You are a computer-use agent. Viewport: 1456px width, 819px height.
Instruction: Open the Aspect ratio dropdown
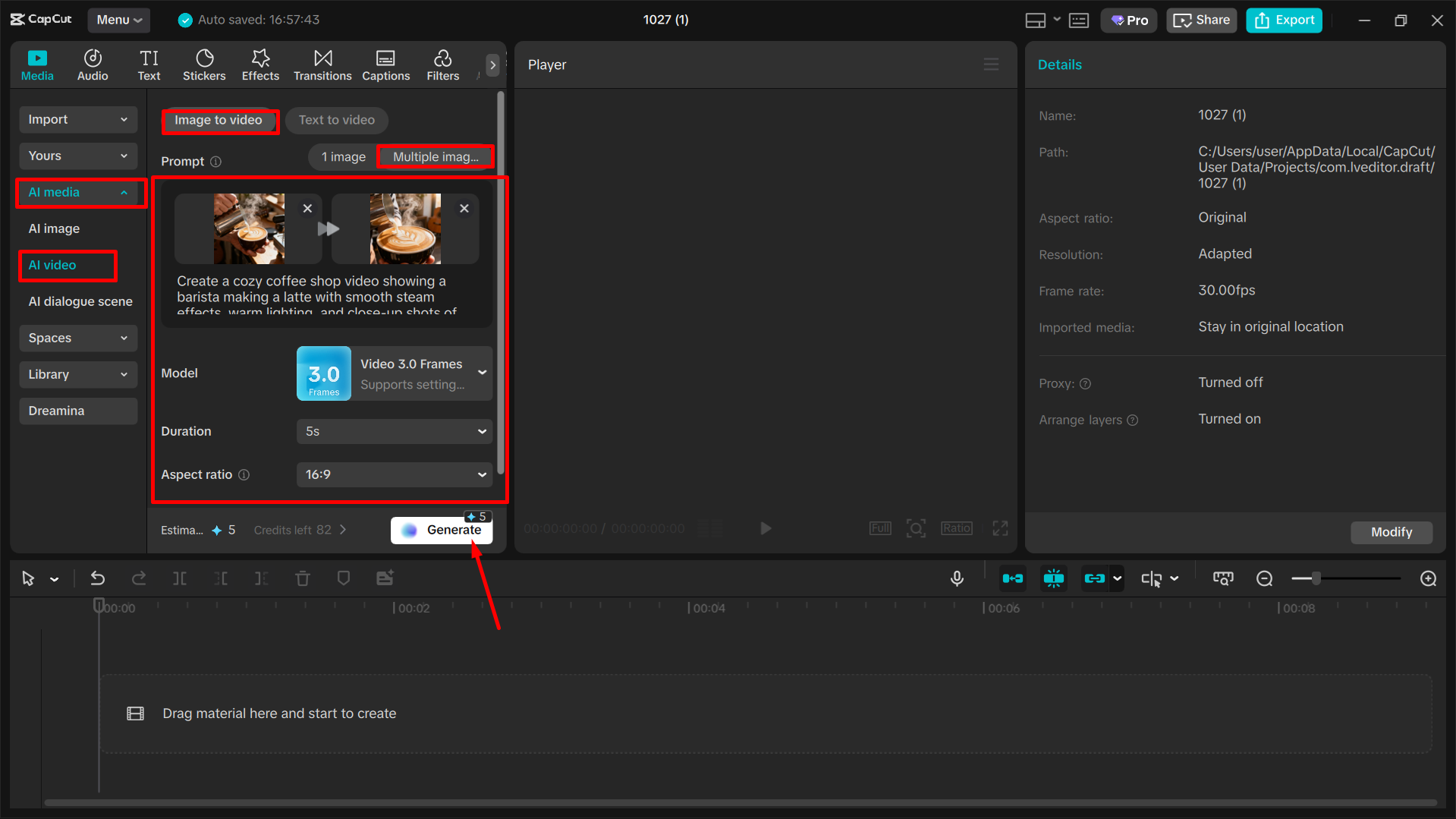(x=394, y=474)
